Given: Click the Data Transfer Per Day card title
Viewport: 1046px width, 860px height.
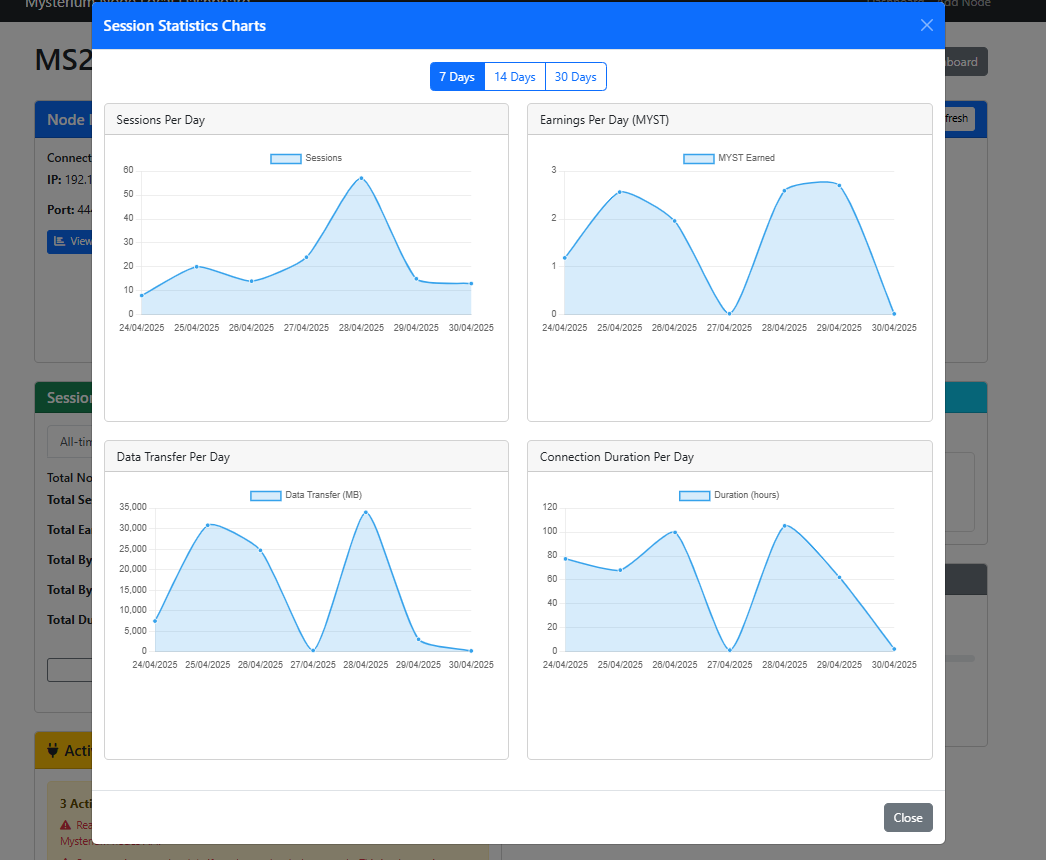Looking at the screenshot, I should pos(173,457).
